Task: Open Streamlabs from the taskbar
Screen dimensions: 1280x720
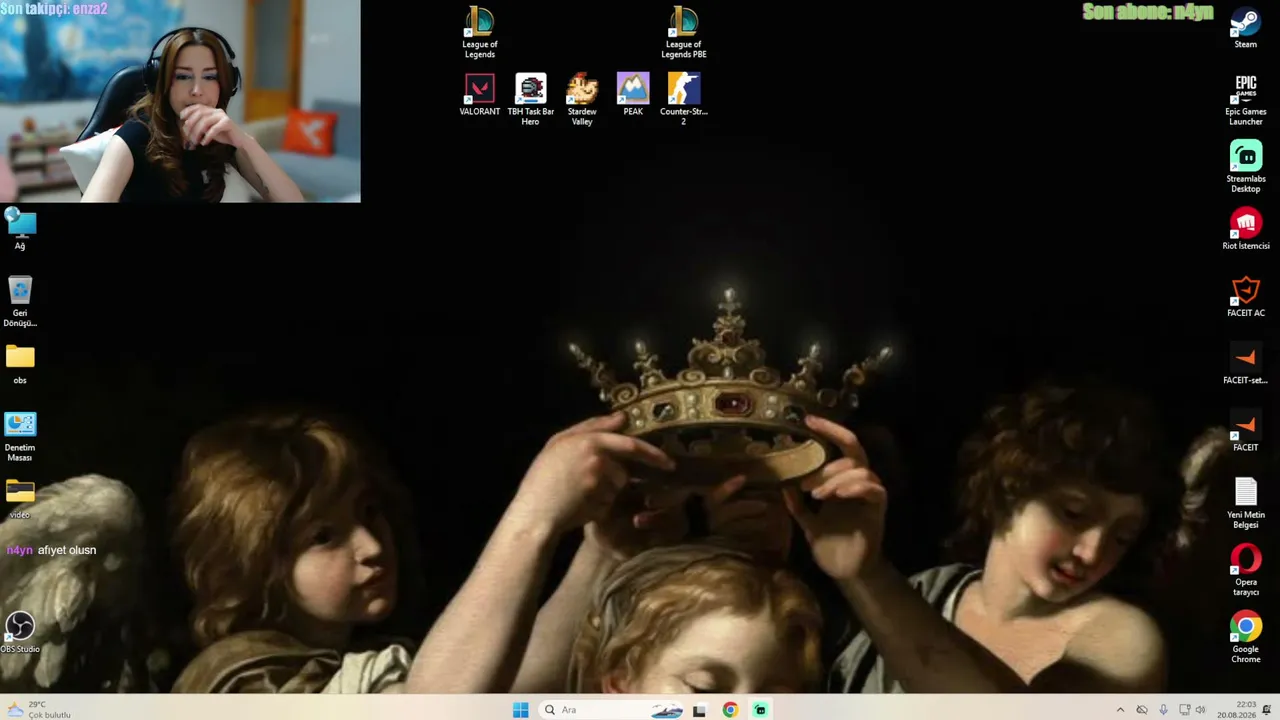Action: tap(760, 710)
